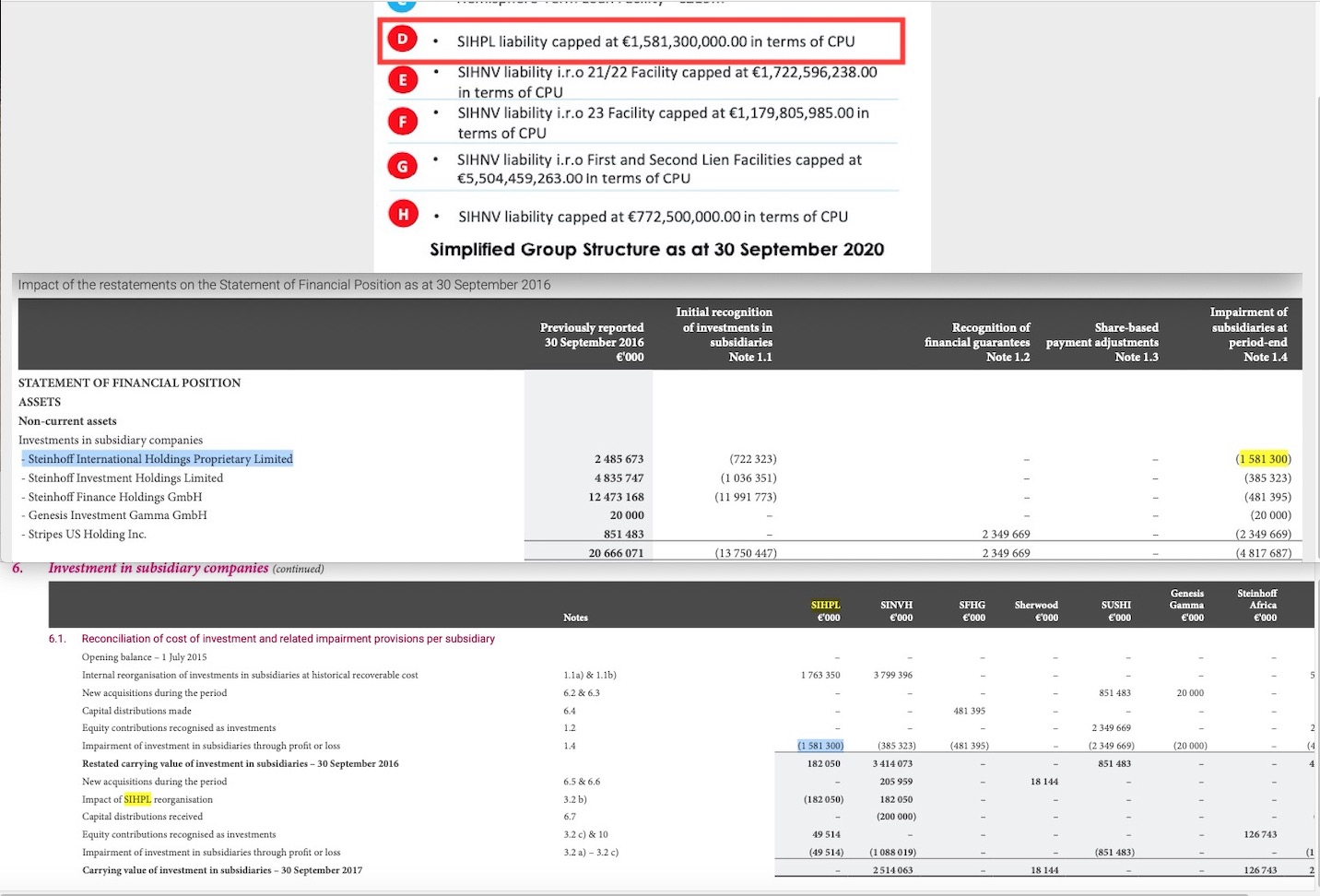
Task: Select the red circle marker labeled D
Action: (402, 39)
